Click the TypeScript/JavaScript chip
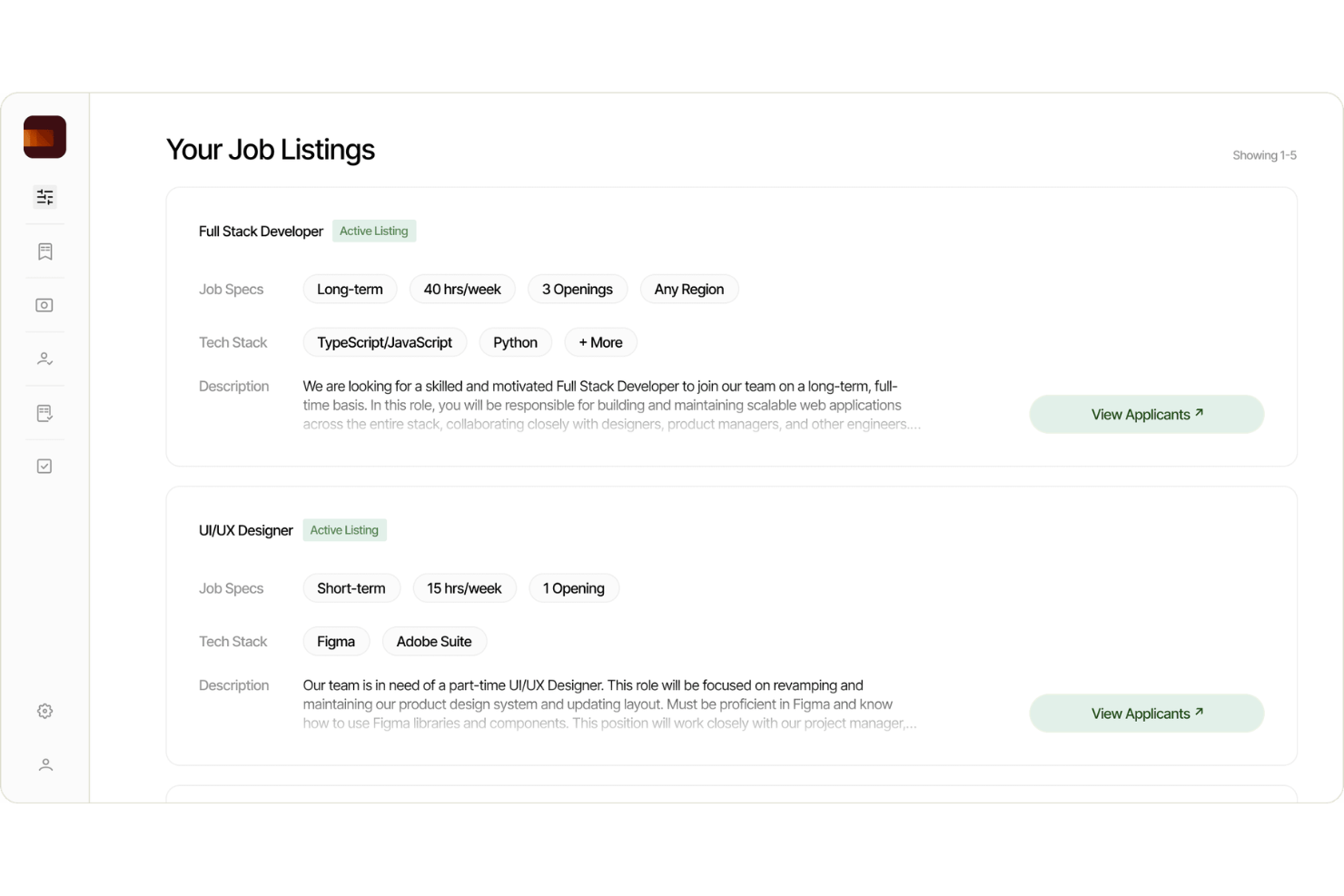This screenshot has height=896, width=1344. click(384, 342)
